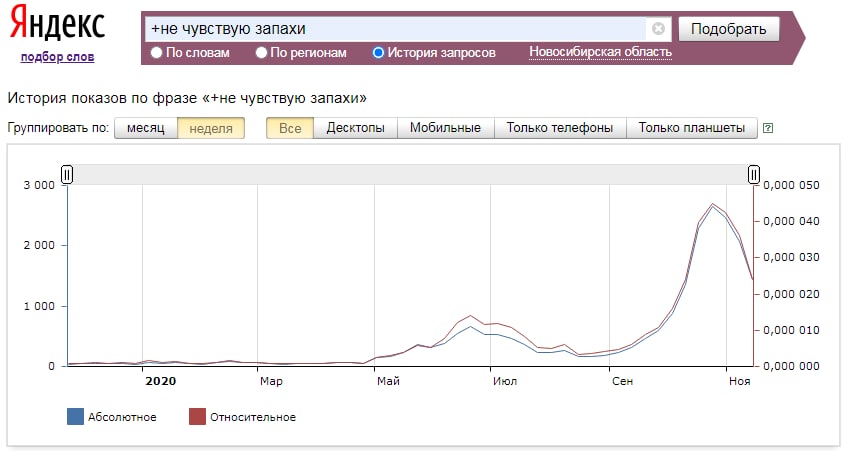
Task: Click the Яндекс logo
Action: (x=57, y=23)
